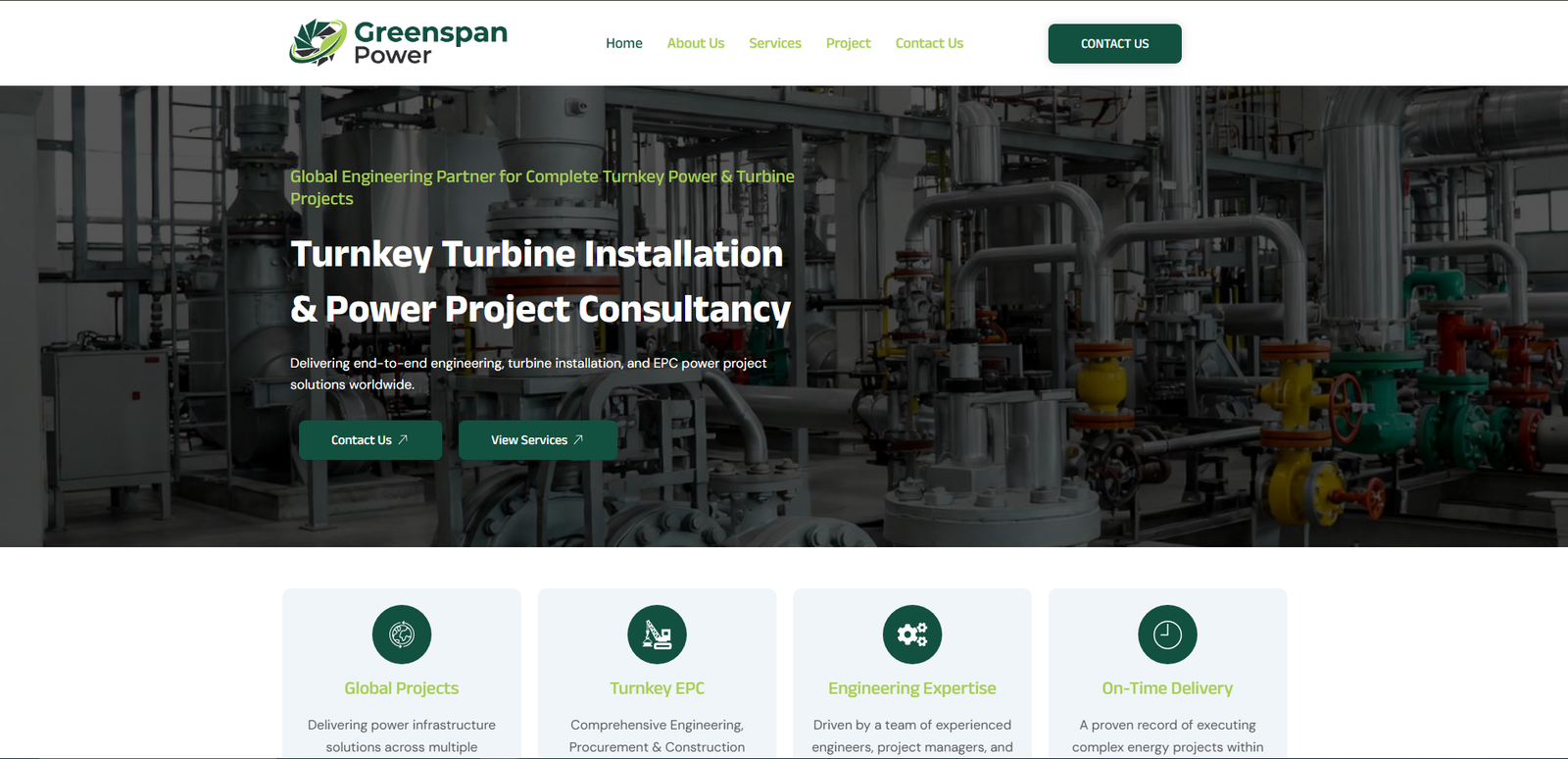Image resolution: width=1568 pixels, height=759 pixels.
Task: Click 'Delivering power infrastructure' card description
Action: pyautogui.click(x=402, y=736)
